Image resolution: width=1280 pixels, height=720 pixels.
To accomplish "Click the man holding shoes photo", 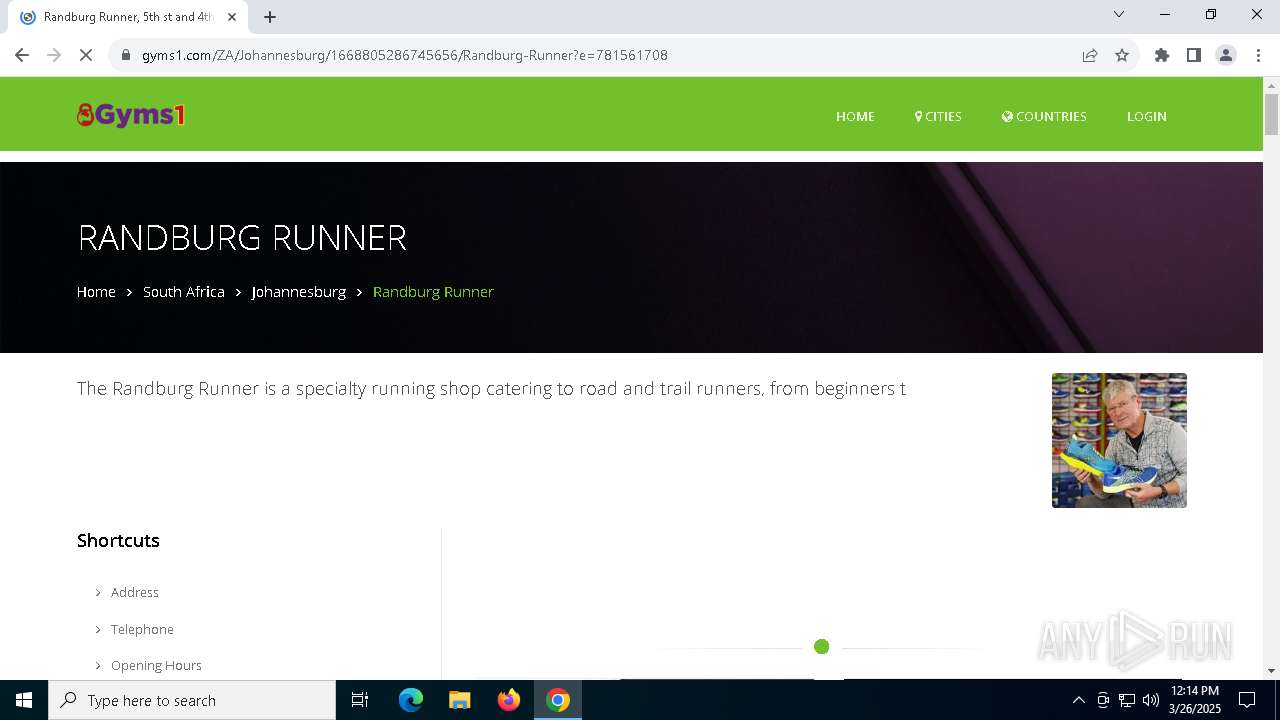I will (x=1119, y=440).
